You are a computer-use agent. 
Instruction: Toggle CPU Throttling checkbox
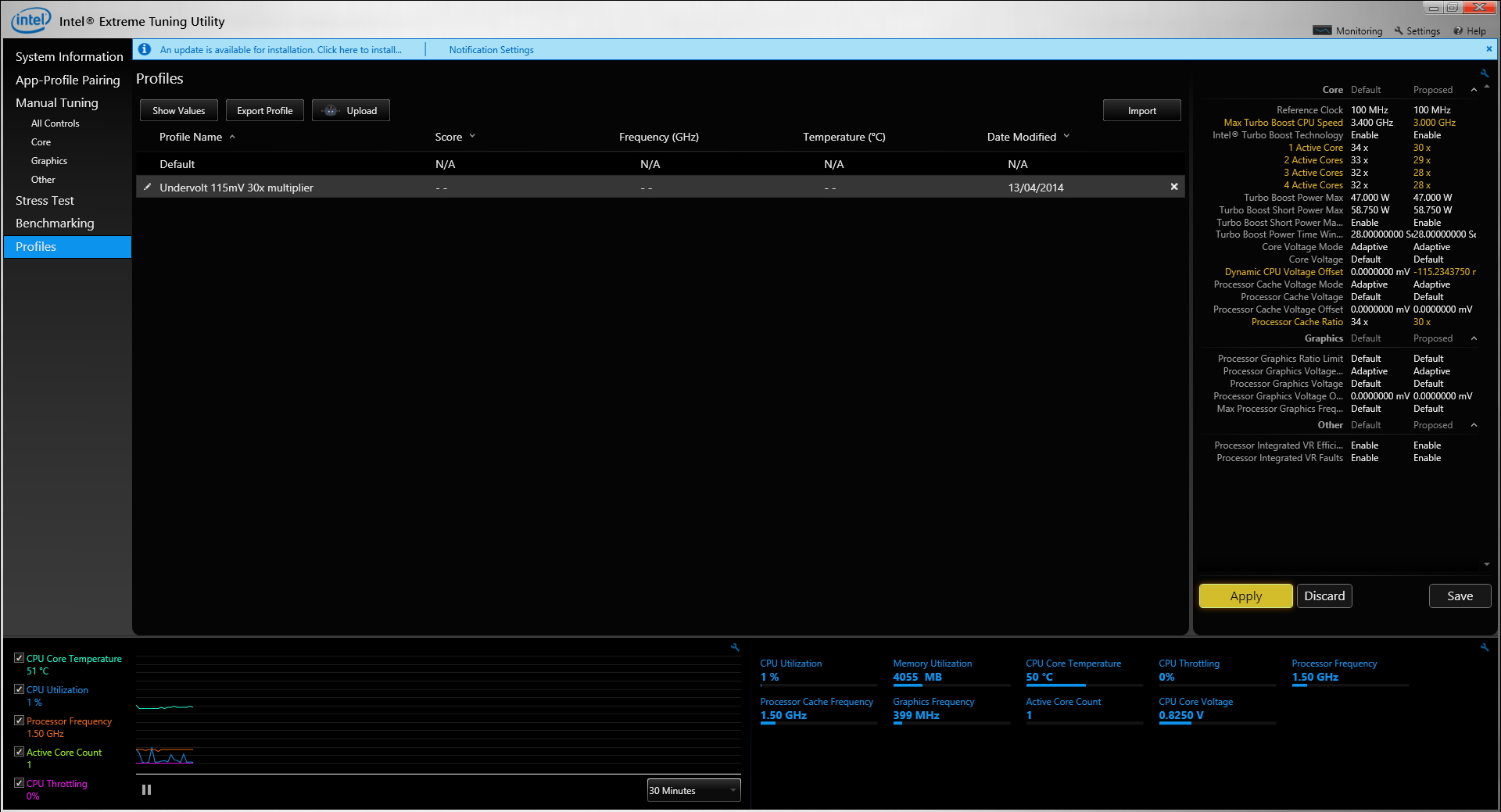[x=19, y=783]
